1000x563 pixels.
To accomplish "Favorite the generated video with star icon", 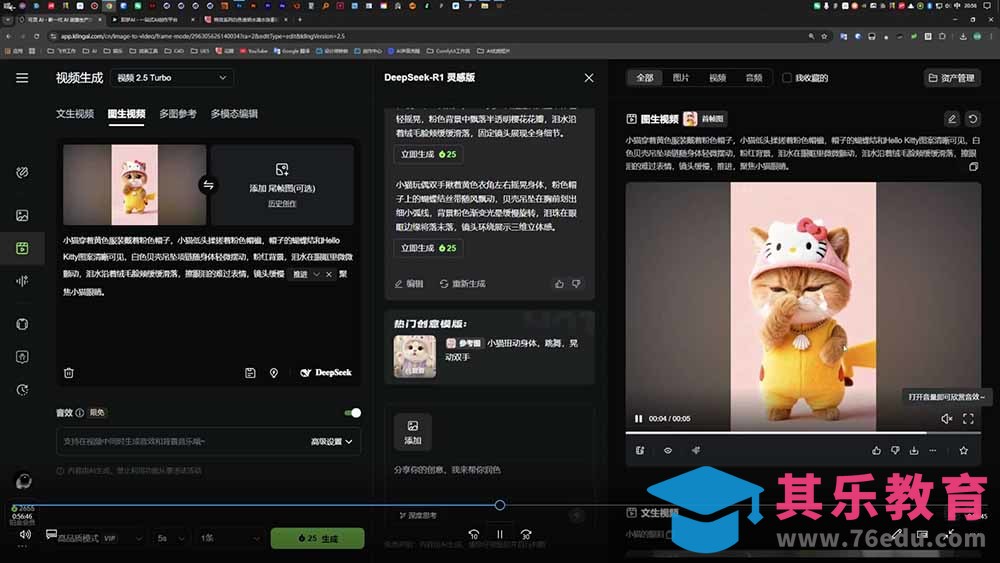I will coord(964,451).
